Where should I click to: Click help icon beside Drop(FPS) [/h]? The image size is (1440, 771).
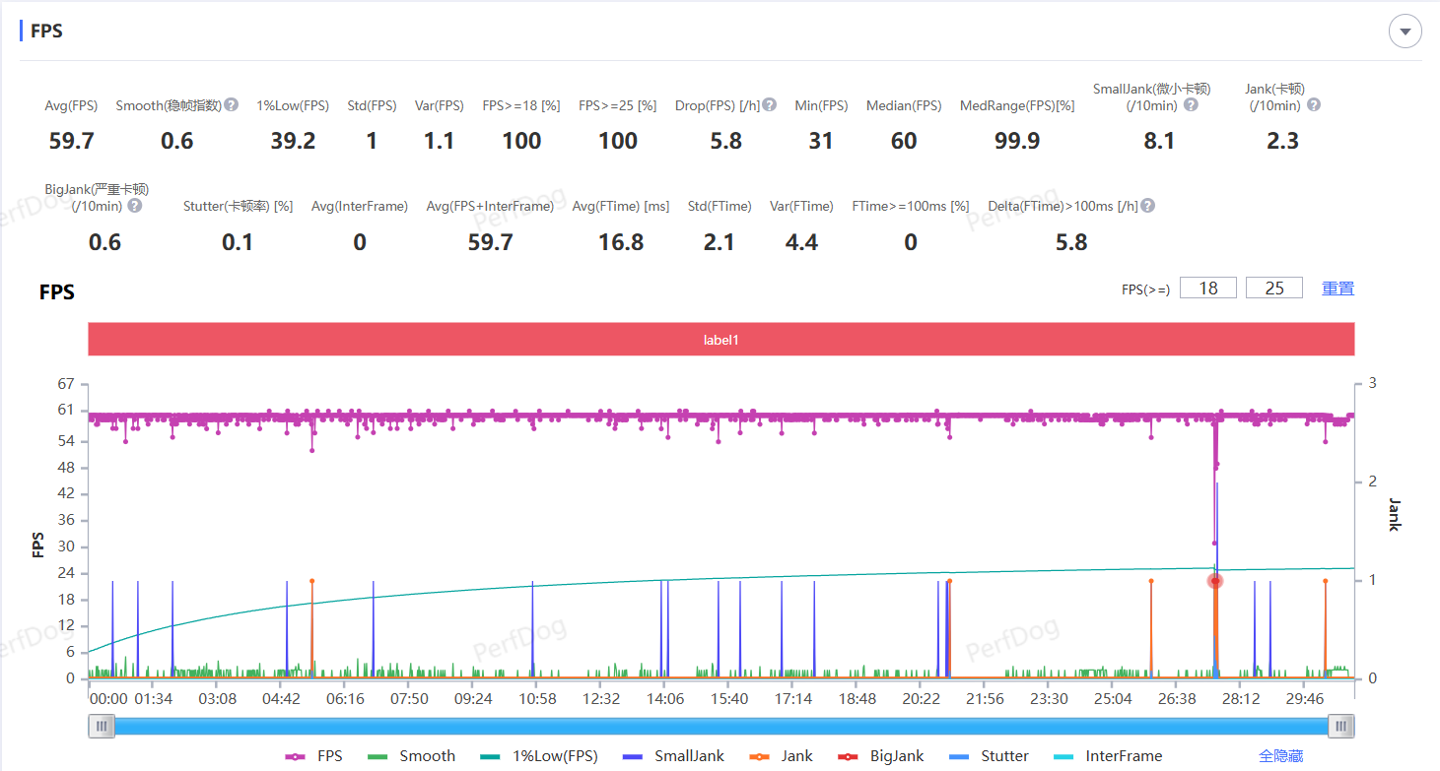point(770,105)
